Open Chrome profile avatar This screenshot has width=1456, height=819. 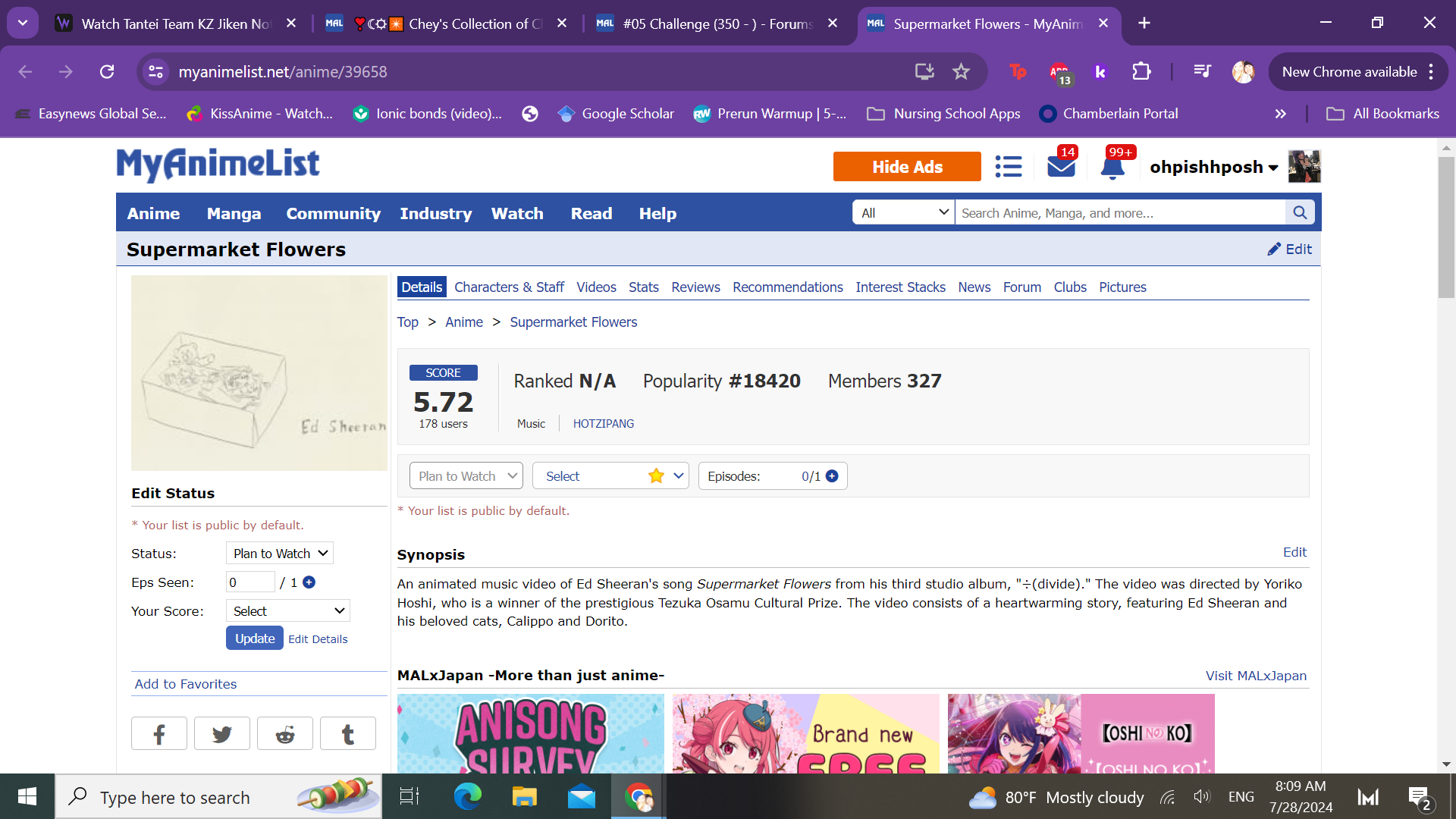tap(1243, 72)
